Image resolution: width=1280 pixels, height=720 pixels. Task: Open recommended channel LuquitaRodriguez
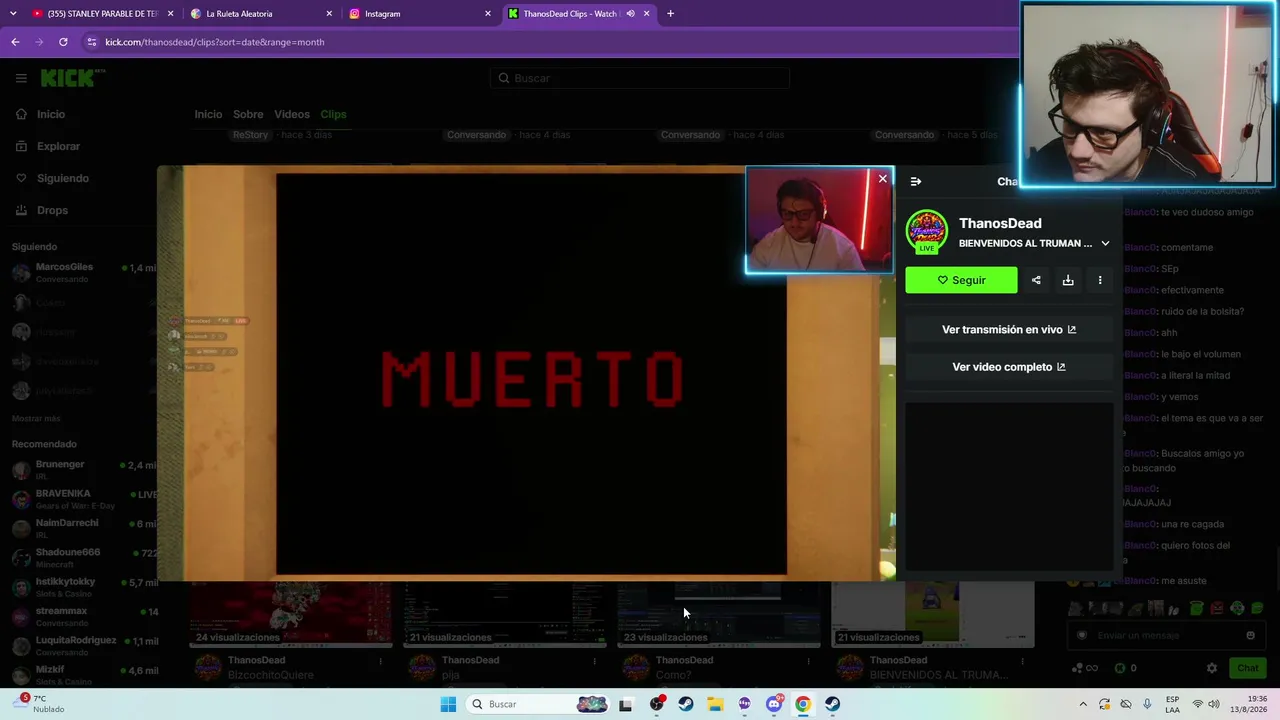click(84, 645)
